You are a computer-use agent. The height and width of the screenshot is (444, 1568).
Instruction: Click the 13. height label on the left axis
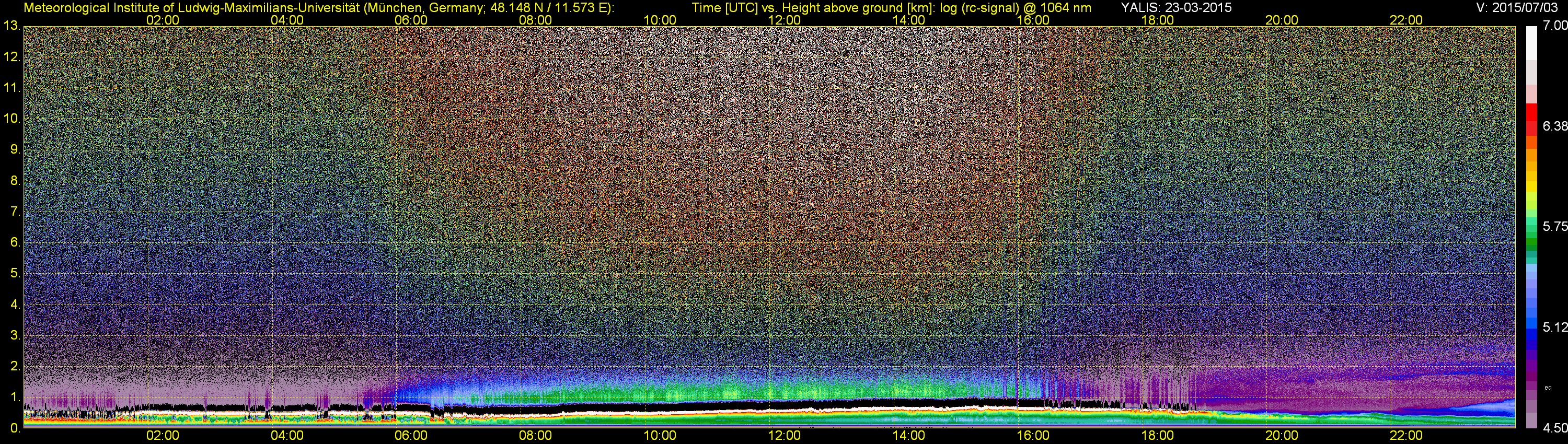click(x=11, y=26)
